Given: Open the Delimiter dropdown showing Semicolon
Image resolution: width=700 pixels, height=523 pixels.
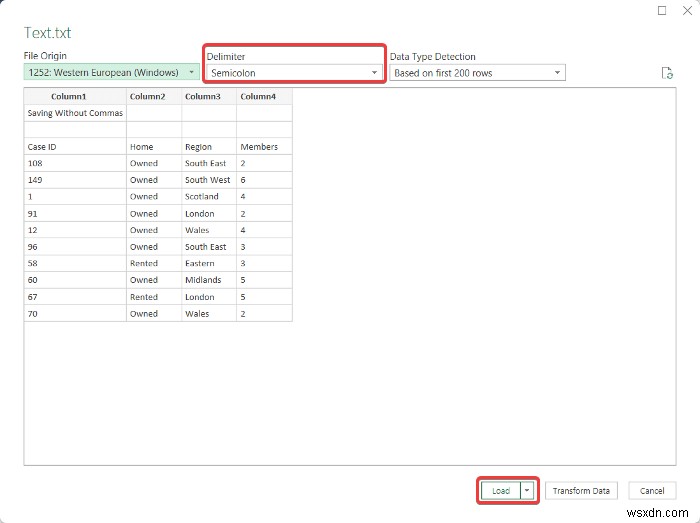Looking at the screenshot, I should pyautogui.click(x=294, y=73).
